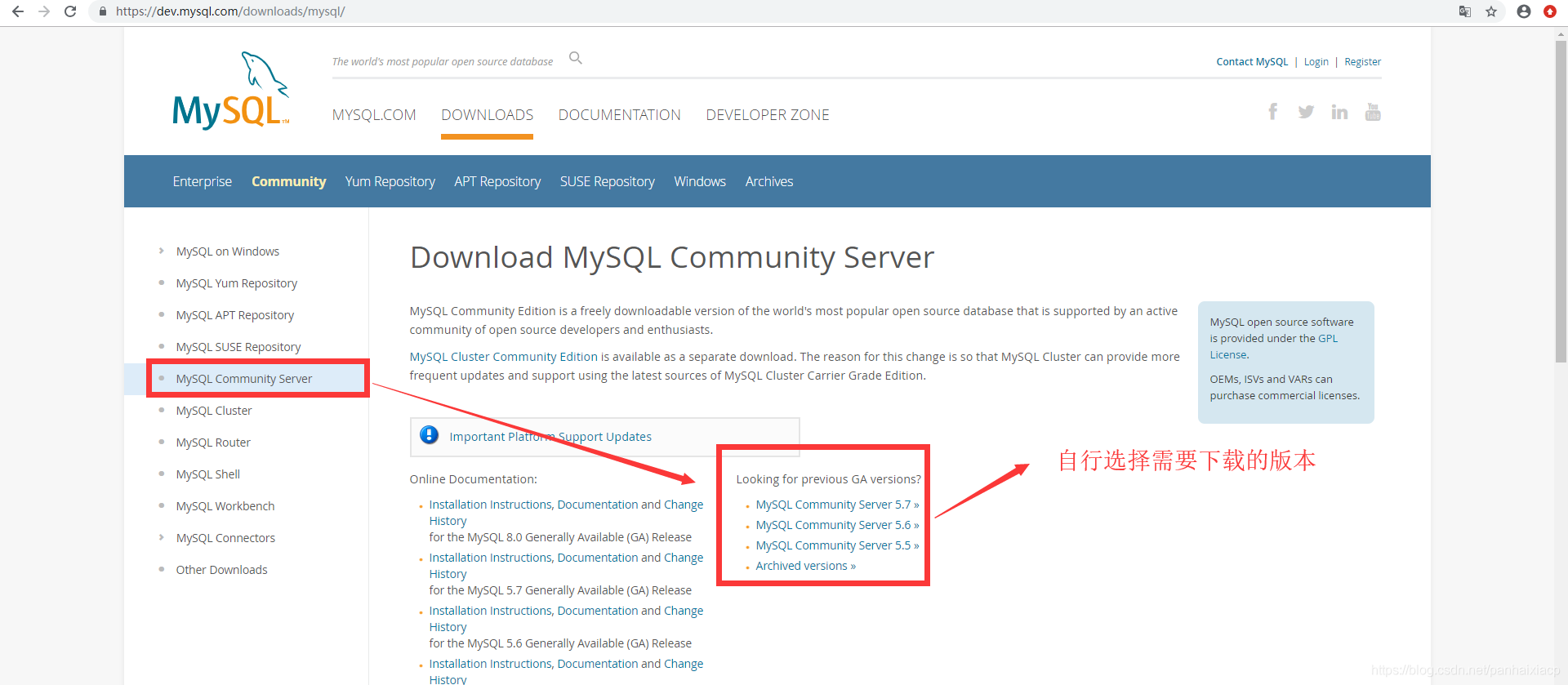Viewport: 1568px width, 685px height.
Task: Select MySQL Community Server sidebar item
Action: [243, 379]
